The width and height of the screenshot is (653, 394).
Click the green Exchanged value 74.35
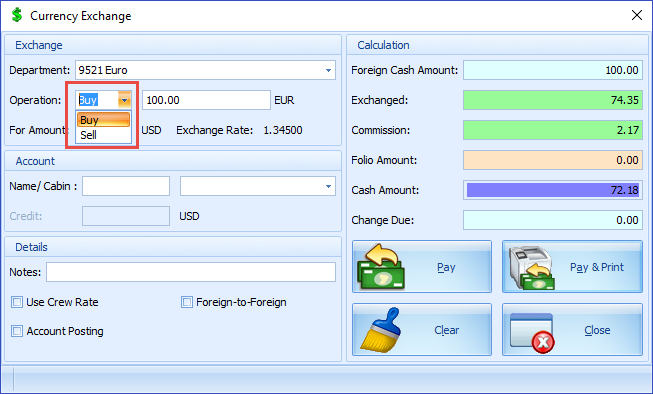[x=553, y=100]
